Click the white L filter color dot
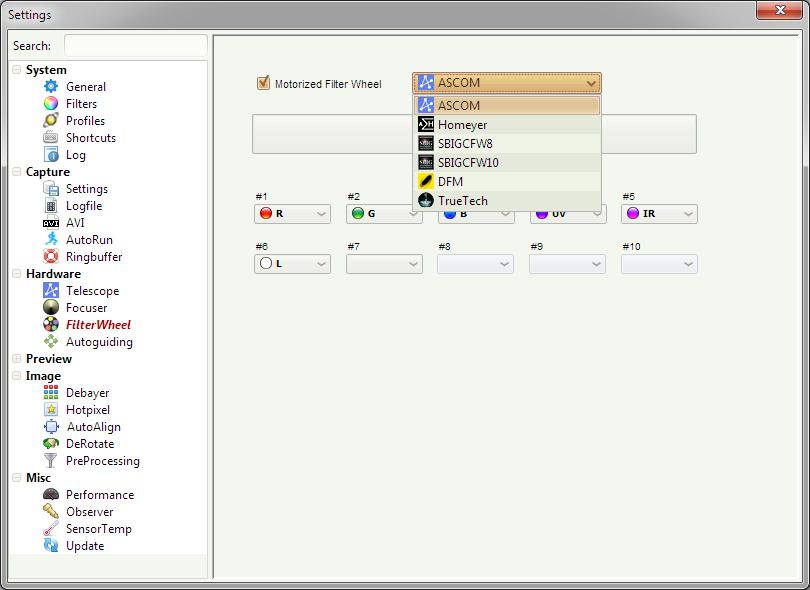The image size is (810, 590). click(266, 263)
